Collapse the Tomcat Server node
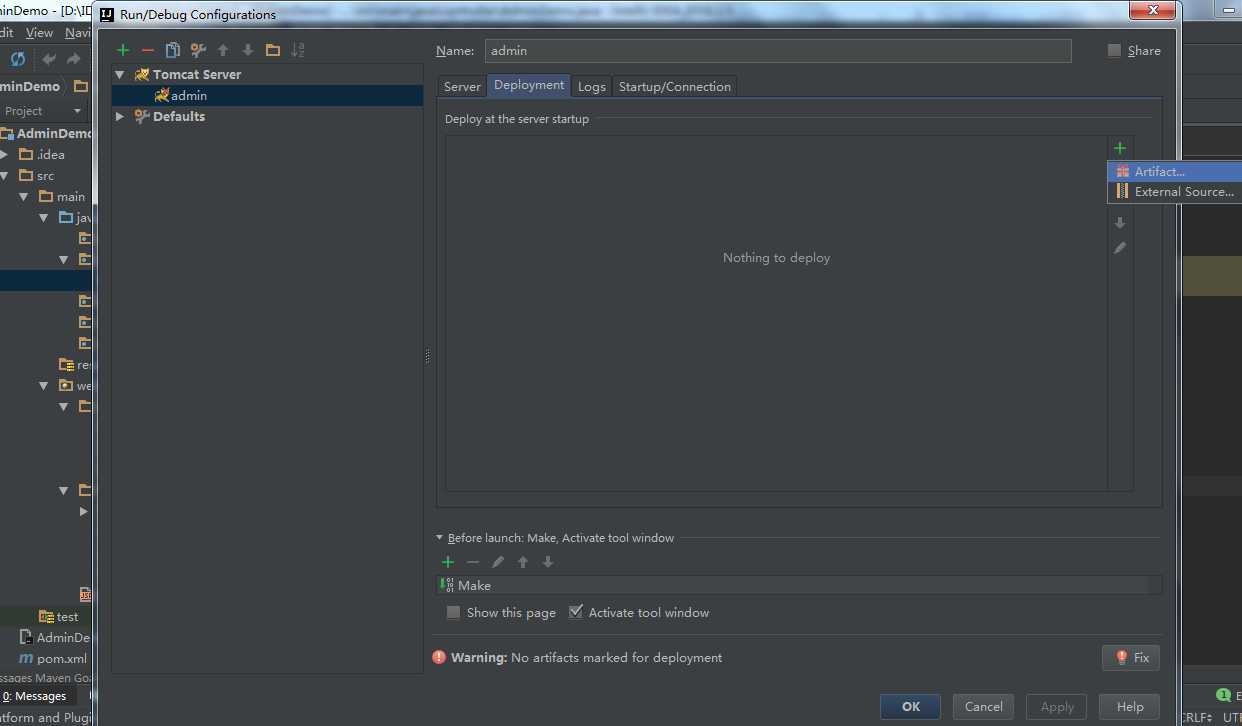 (x=121, y=74)
